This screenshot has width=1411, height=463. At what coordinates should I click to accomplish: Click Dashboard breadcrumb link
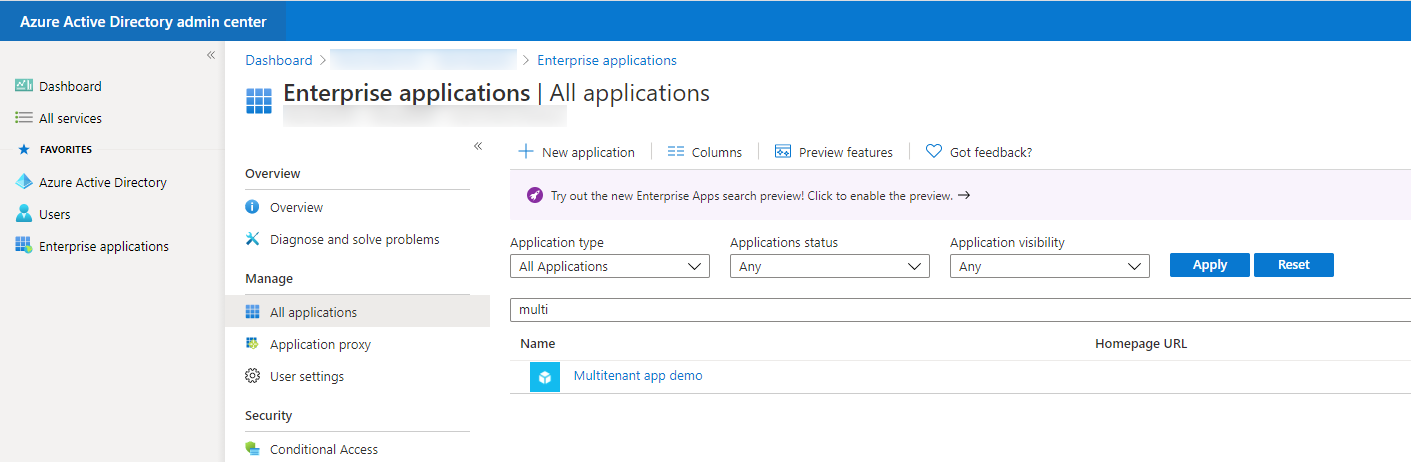(279, 60)
